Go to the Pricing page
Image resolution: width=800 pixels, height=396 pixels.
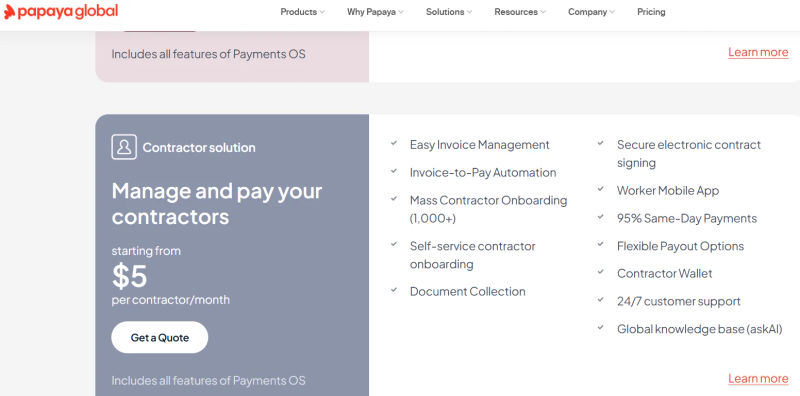point(651,12)
